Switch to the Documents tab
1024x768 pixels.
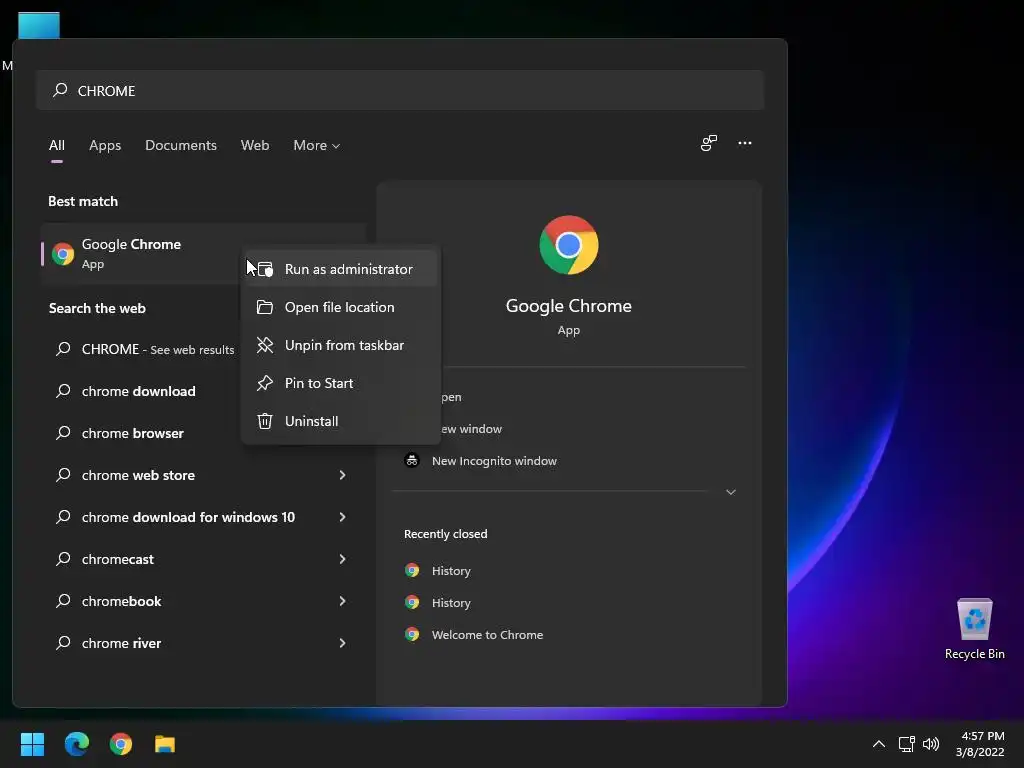[181, 146]
